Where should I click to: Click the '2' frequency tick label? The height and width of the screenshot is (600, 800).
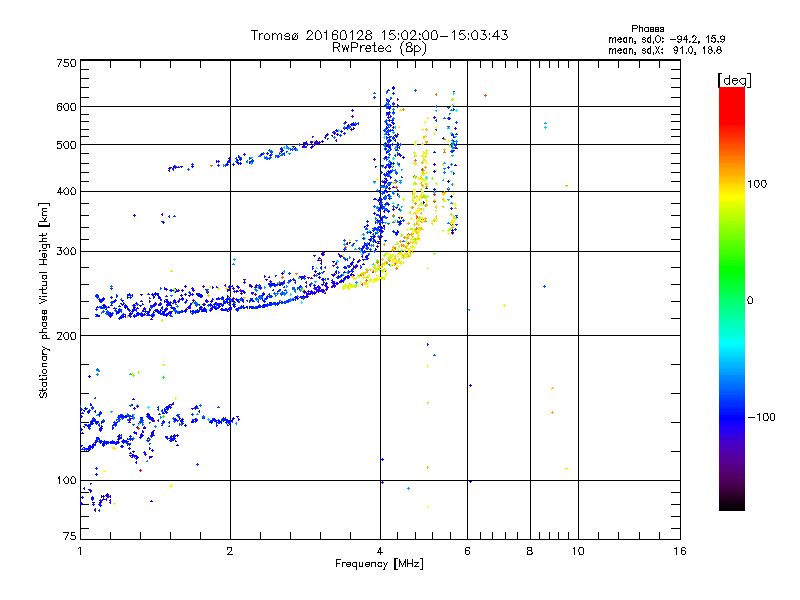(x=230, y=551)
